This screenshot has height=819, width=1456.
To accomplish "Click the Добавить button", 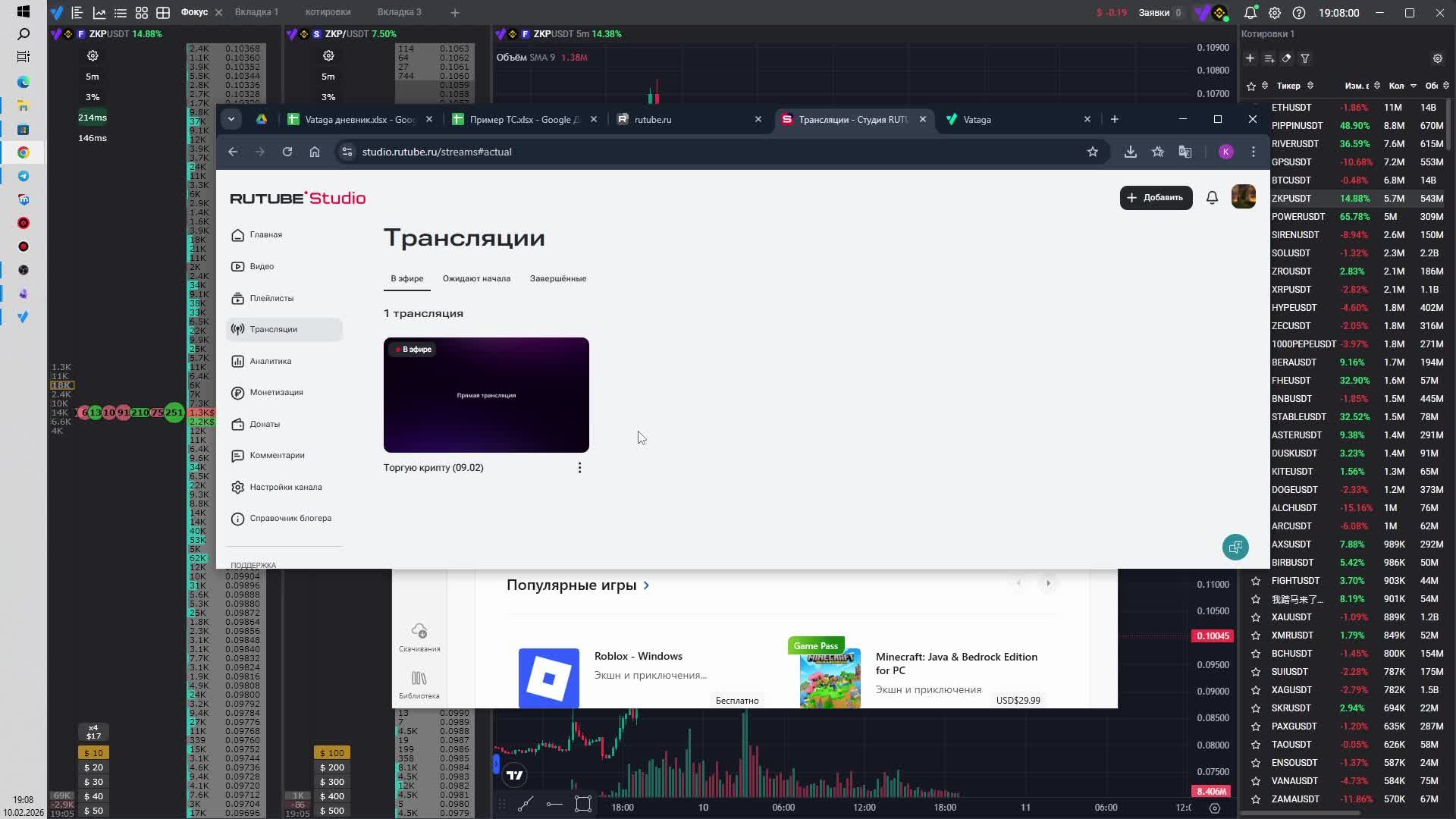I will 1156,198.
